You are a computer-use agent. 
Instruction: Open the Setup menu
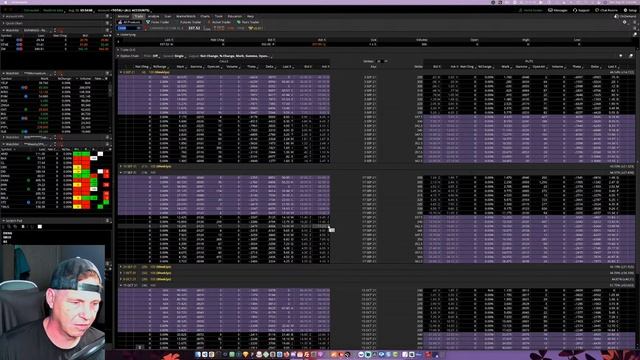click(630, 10)
